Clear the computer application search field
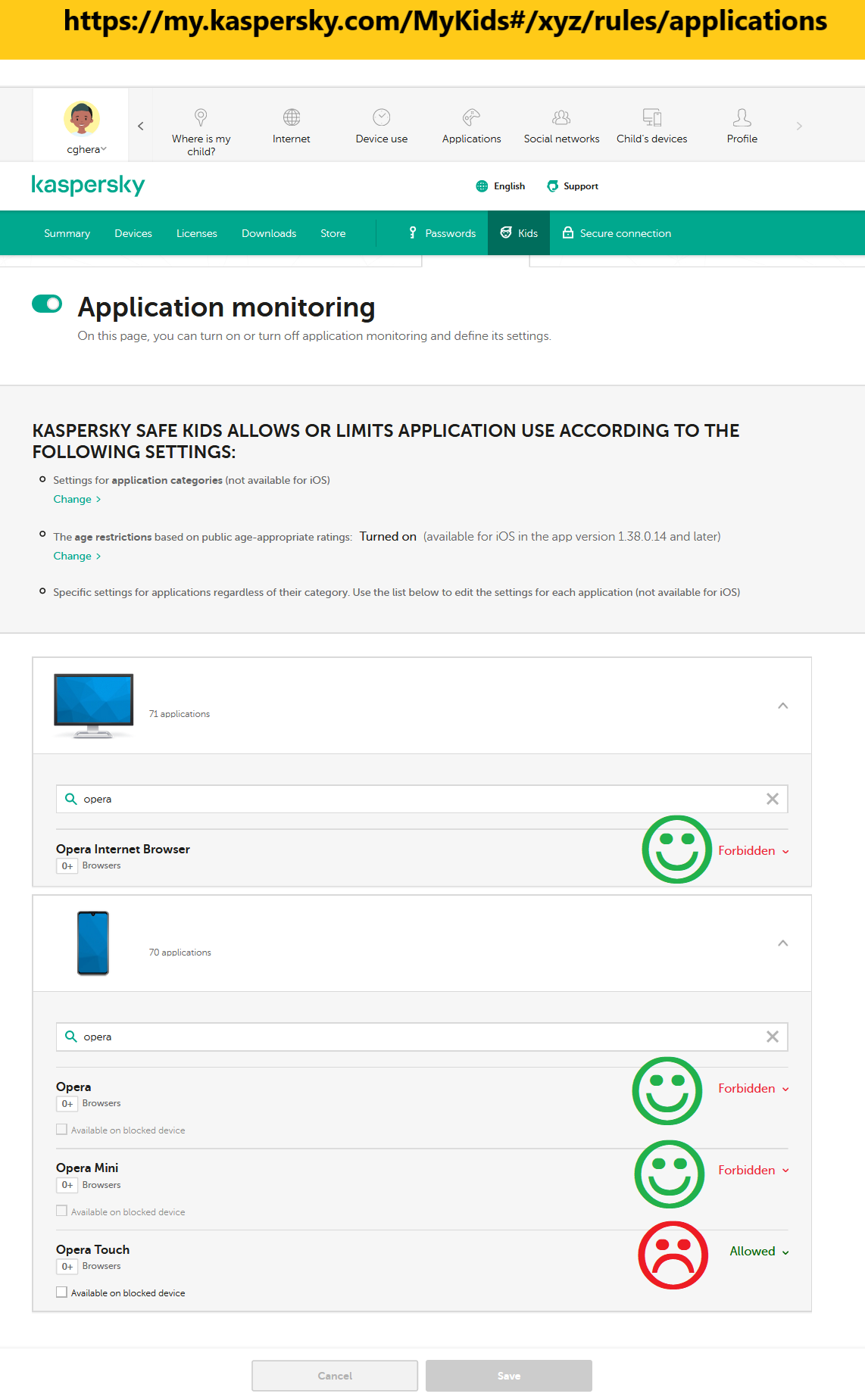This screenshot has width=865, height=1400. click(x=773, y=799)
